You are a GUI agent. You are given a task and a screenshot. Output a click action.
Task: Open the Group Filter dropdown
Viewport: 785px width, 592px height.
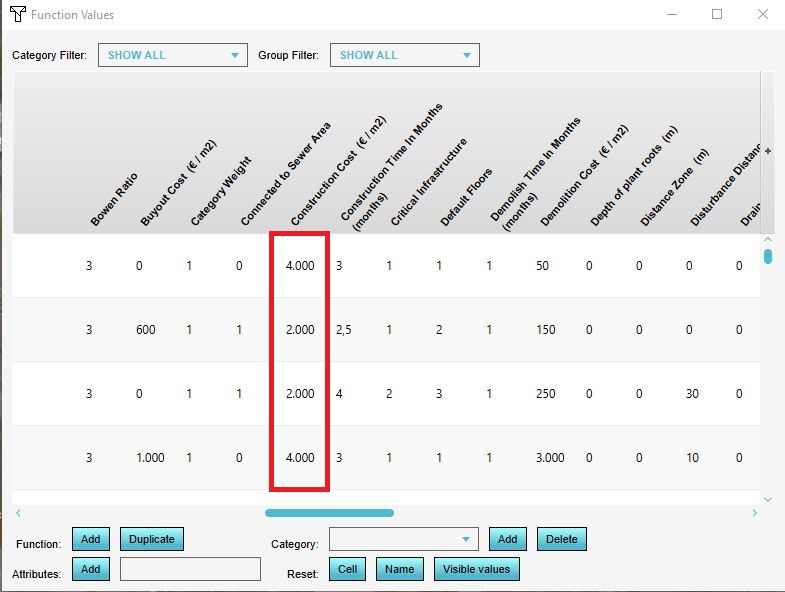click(404, 55)
